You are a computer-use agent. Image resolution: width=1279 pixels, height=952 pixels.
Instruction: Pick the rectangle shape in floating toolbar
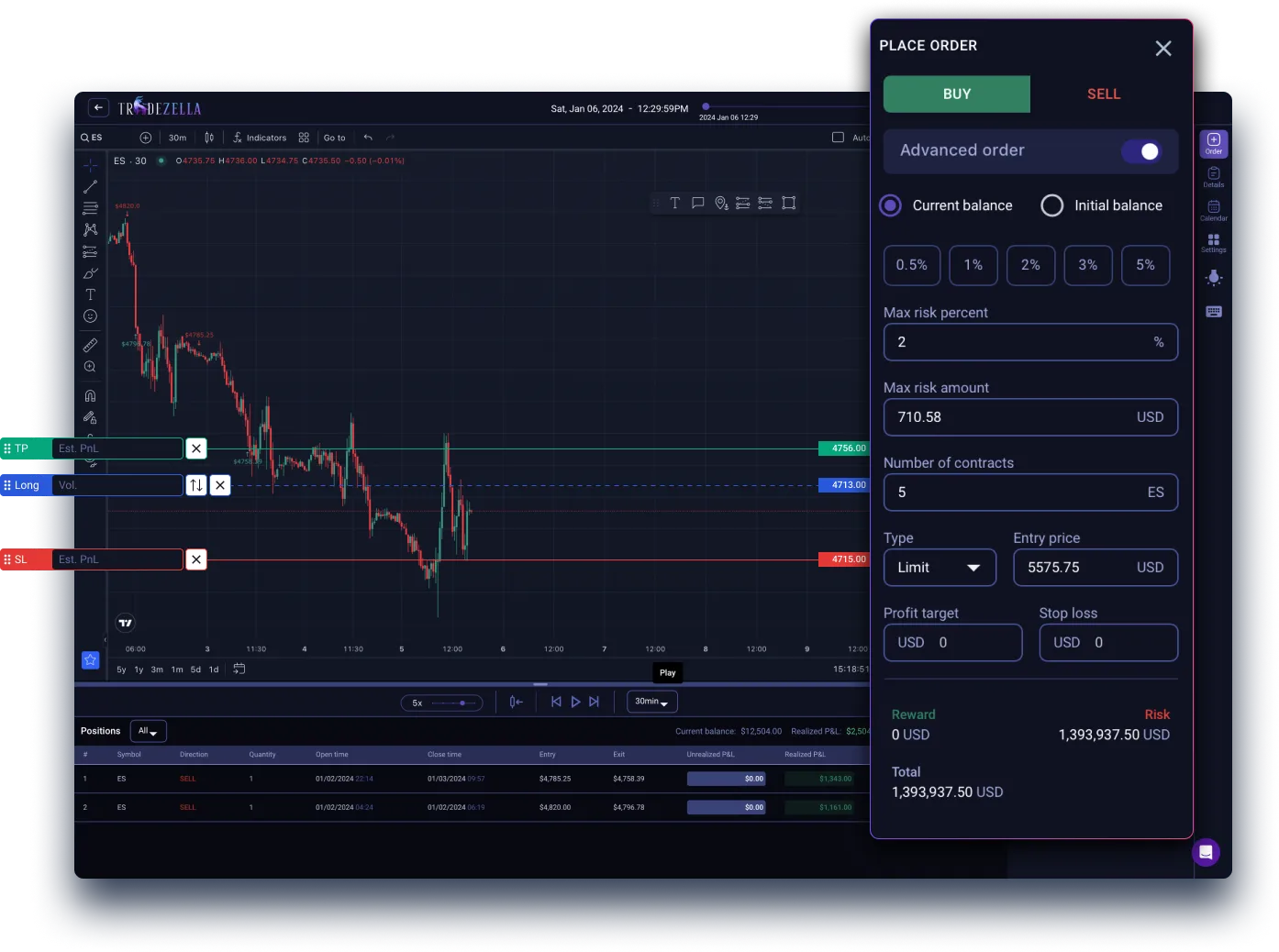(788, 203)
